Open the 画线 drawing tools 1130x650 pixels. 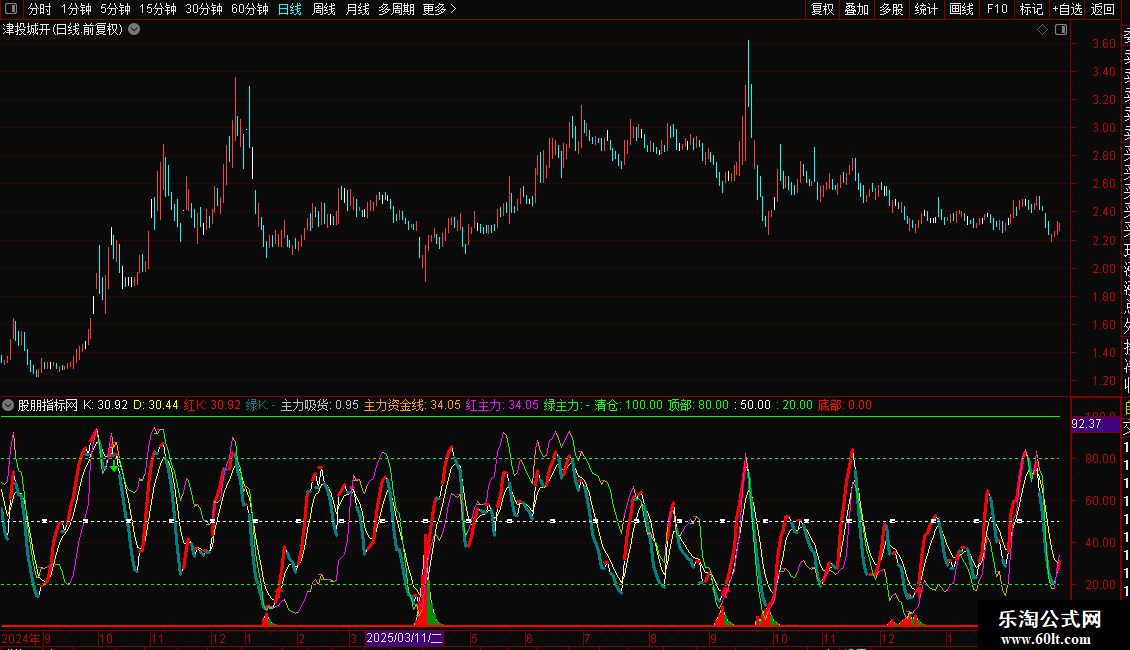click(x=961, y=9)
